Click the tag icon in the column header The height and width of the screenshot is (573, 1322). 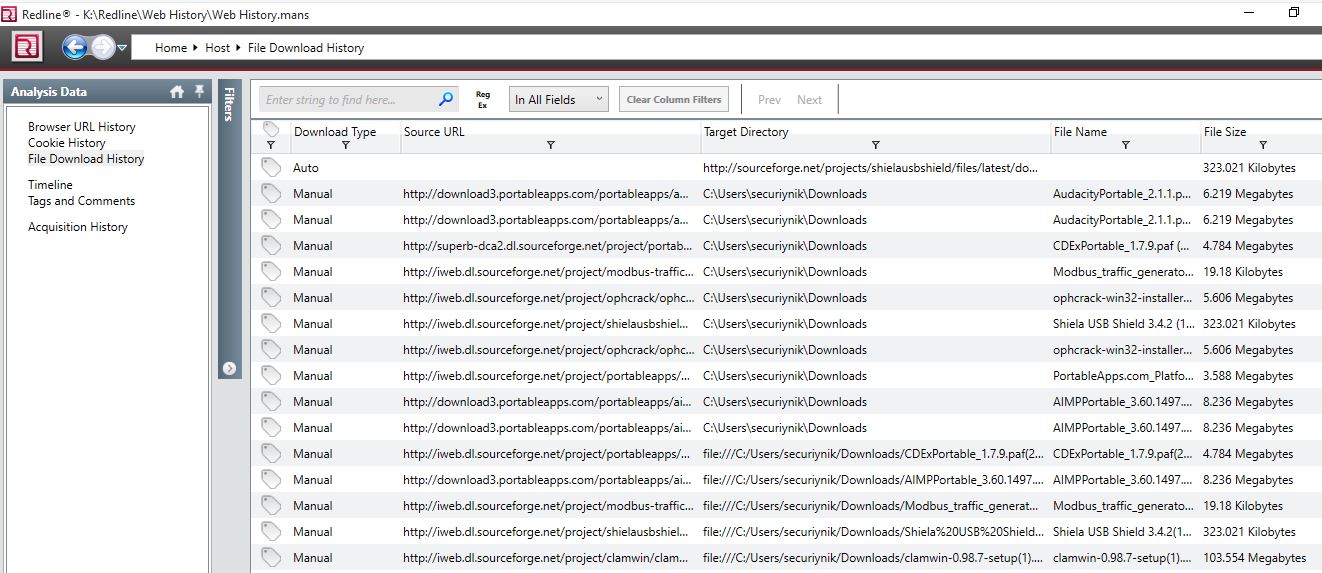click(x=271, y=130)
